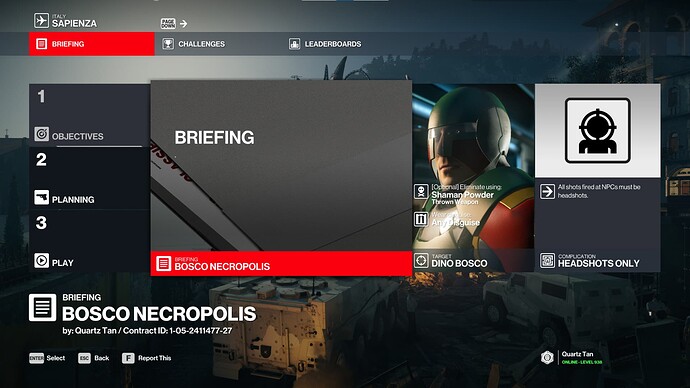Screen dimensions: 690x388
Task: Open the Briefing tab
Action: click(92, 44)
